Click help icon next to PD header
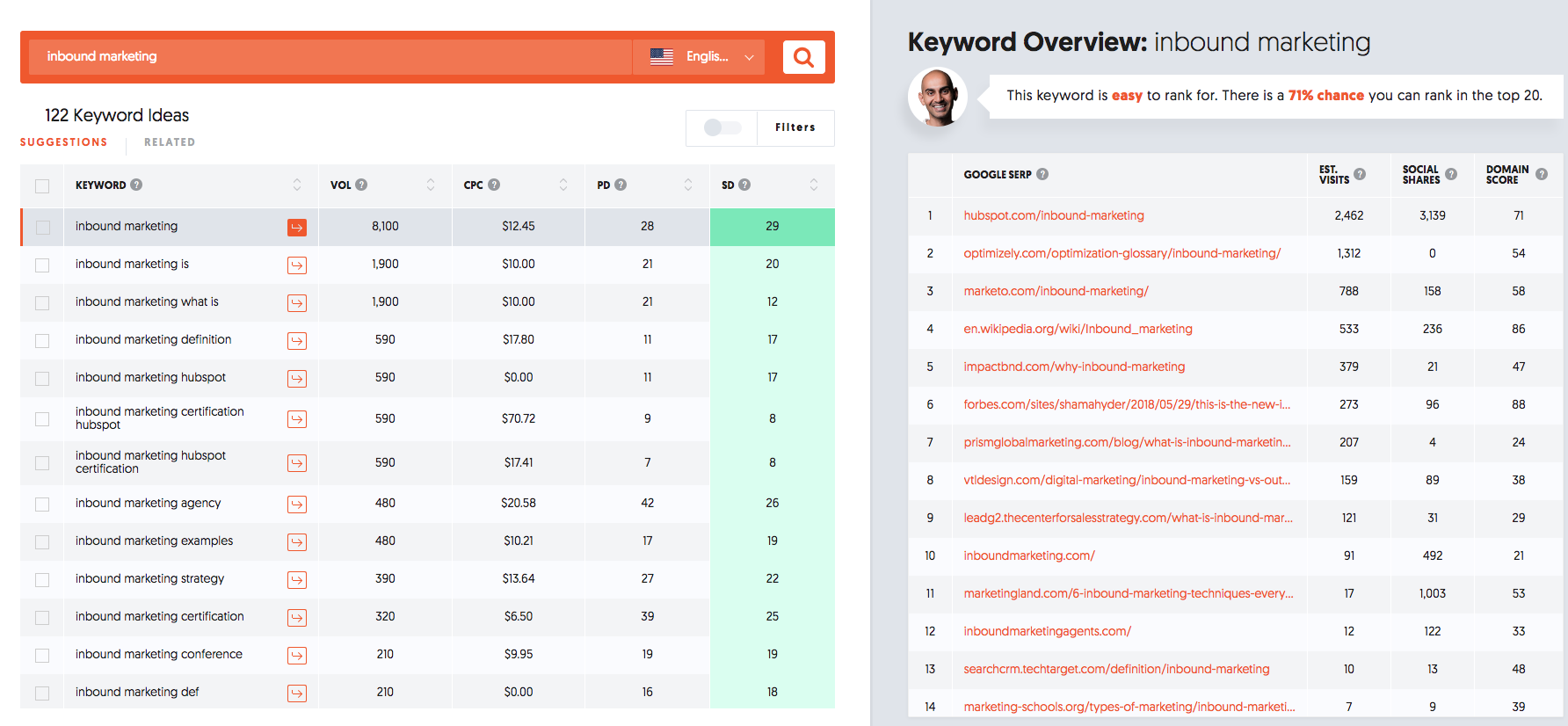This screenshot has height=726, width=1568. click(621, 185)
